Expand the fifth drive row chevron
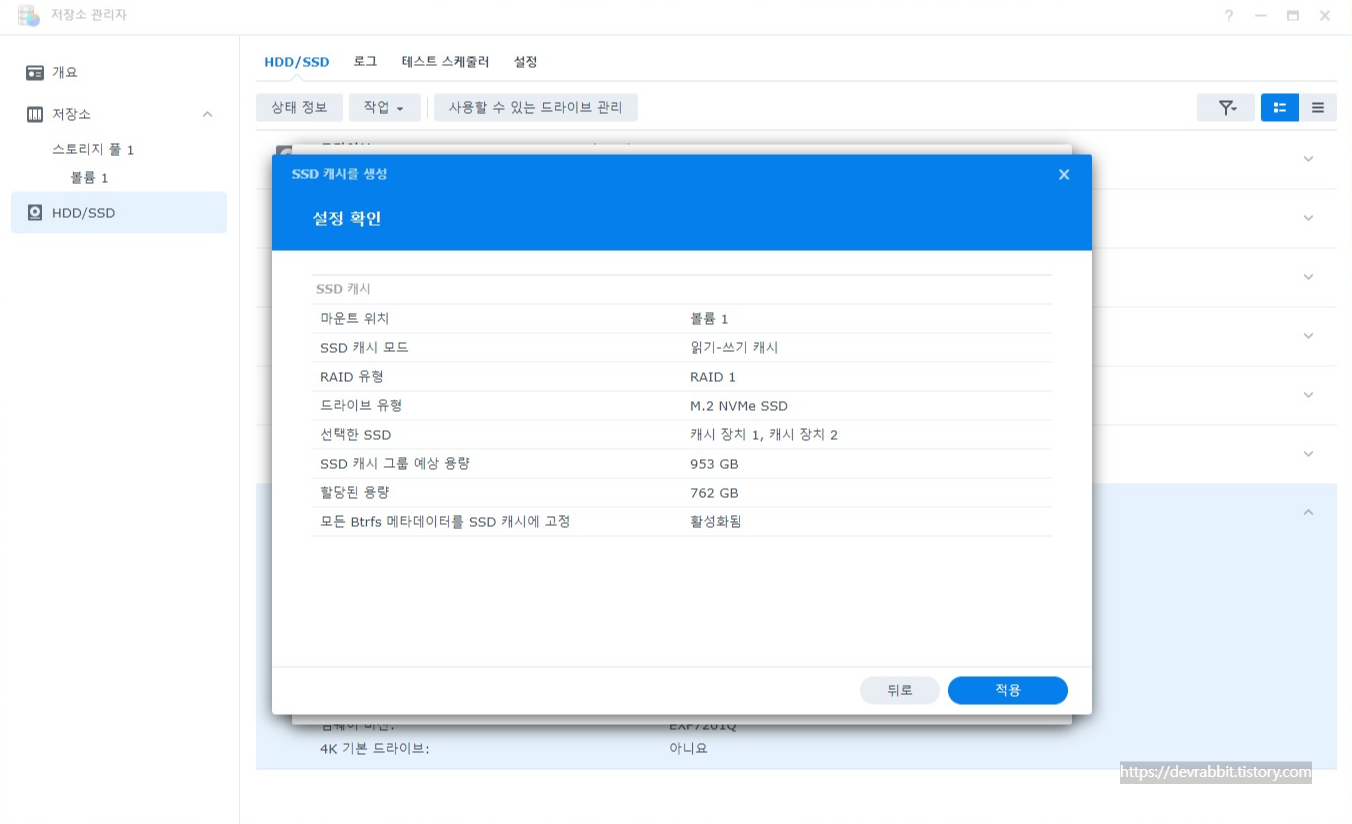 [1308, 395]
